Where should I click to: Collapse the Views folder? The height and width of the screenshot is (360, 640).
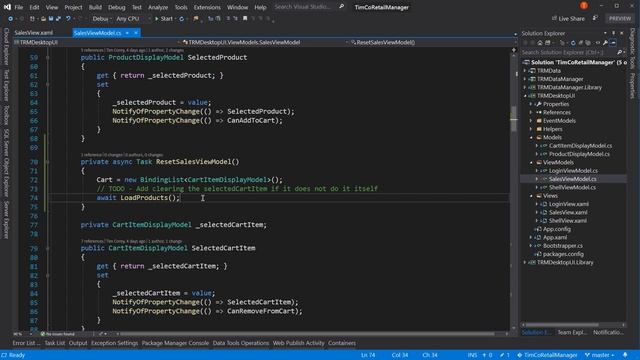click(x=531, y=196)
